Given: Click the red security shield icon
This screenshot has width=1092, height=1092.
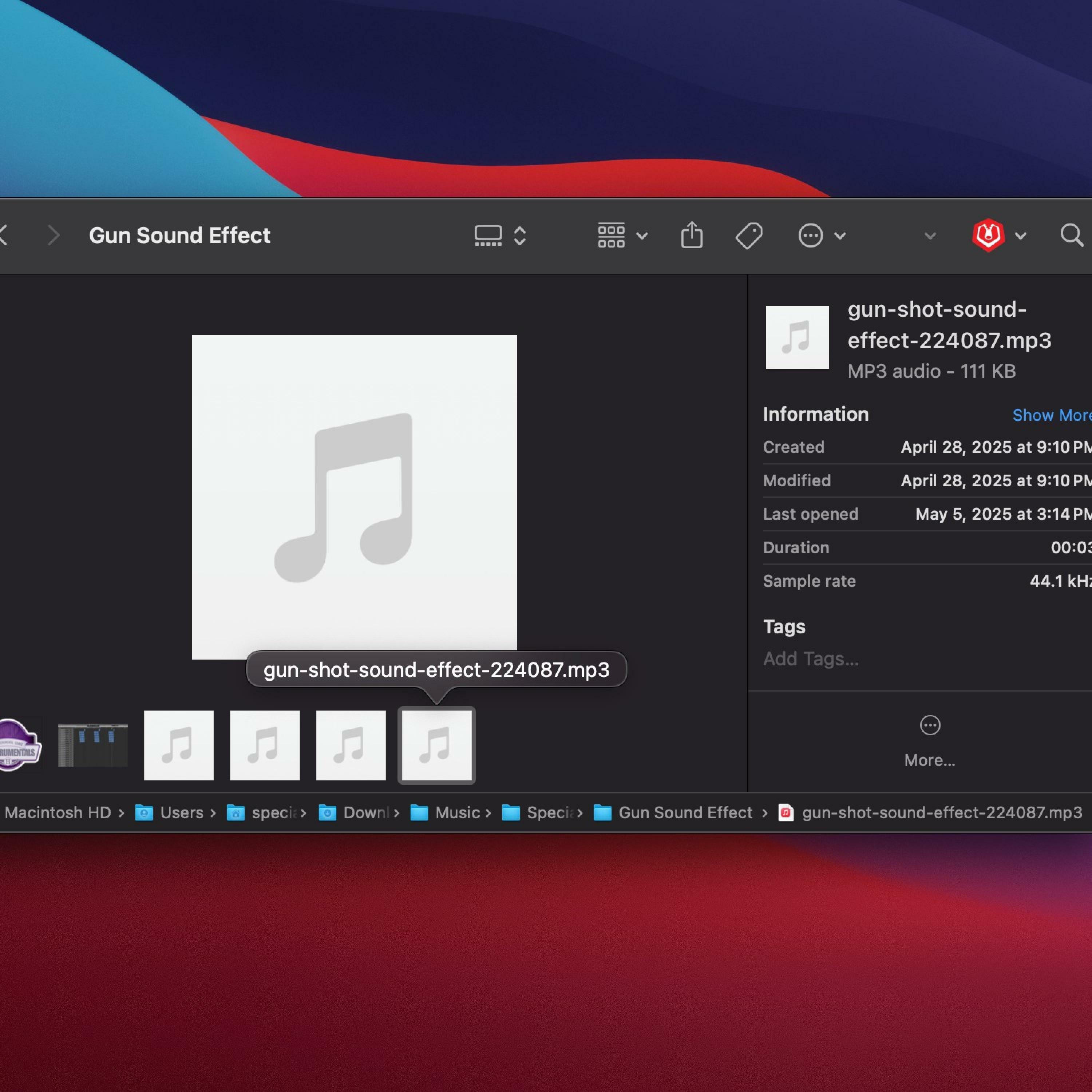Looking at the screenshot, I should point(988,235).
